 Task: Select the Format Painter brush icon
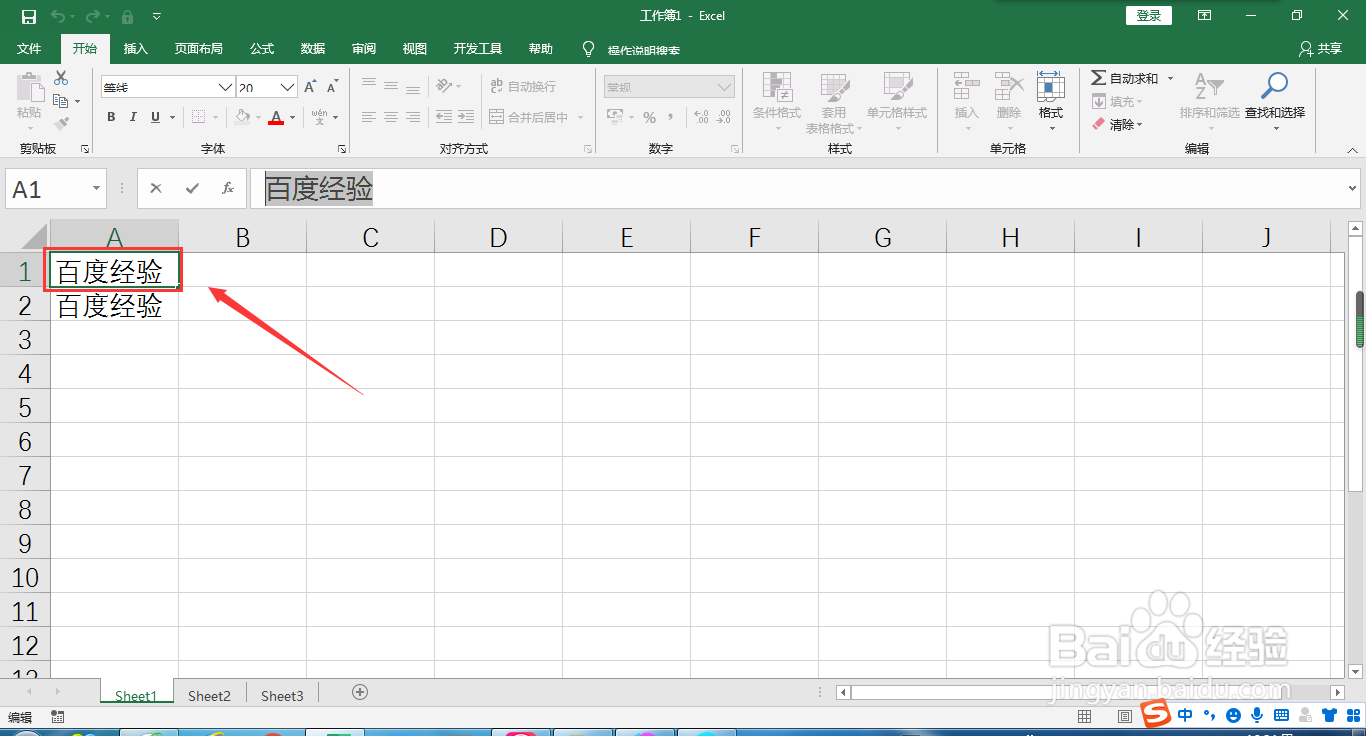[61, 124]
